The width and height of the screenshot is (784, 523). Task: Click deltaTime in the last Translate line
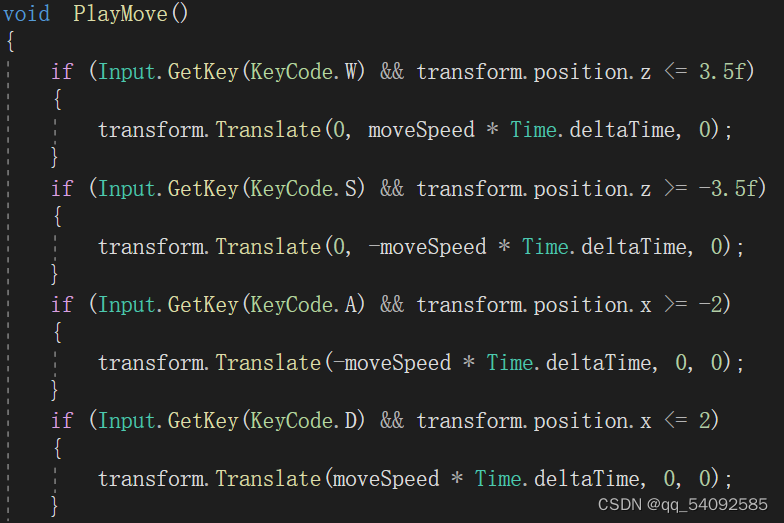(586, 478)
